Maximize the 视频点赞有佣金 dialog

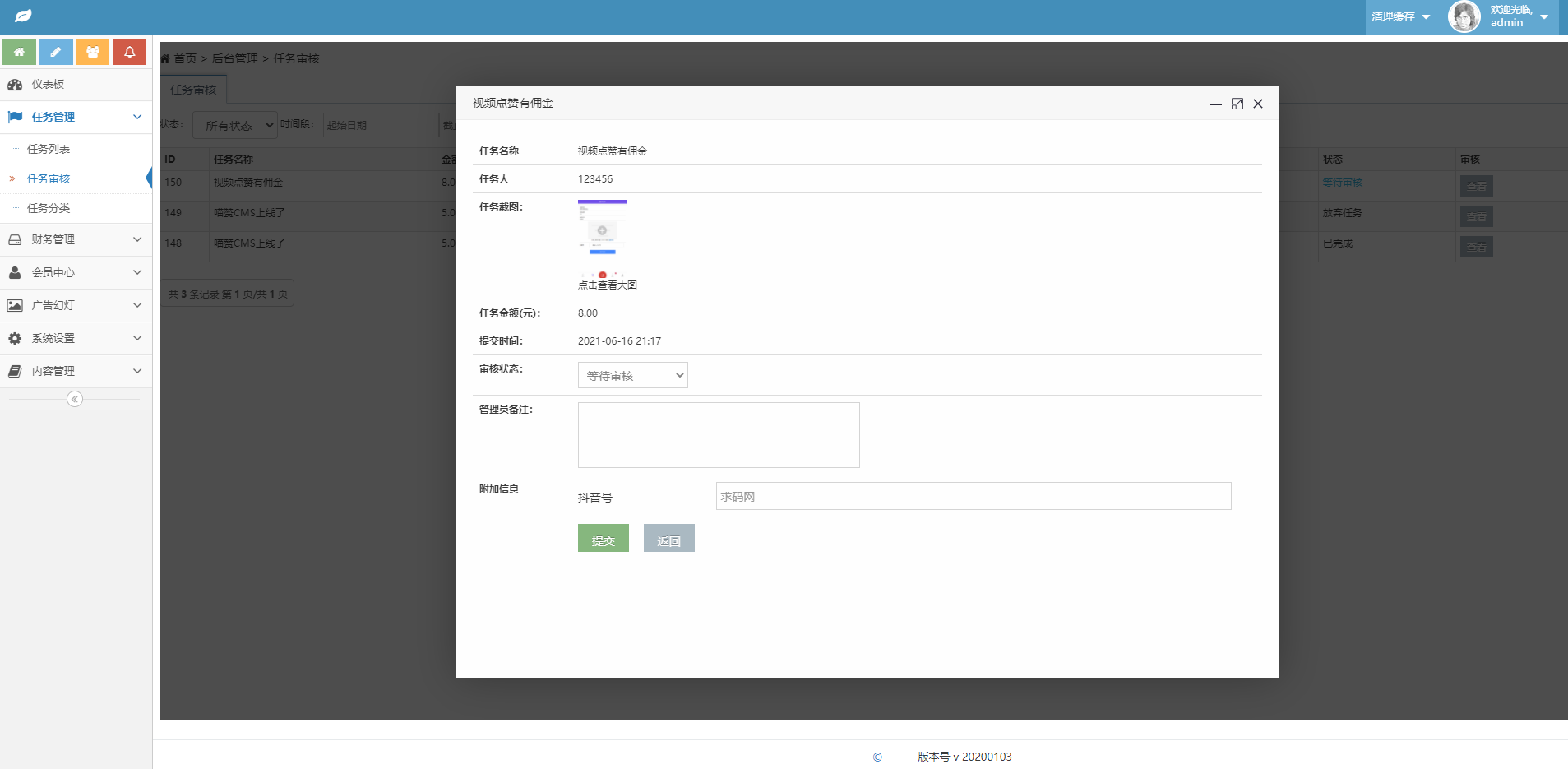tap(1237, 104)
